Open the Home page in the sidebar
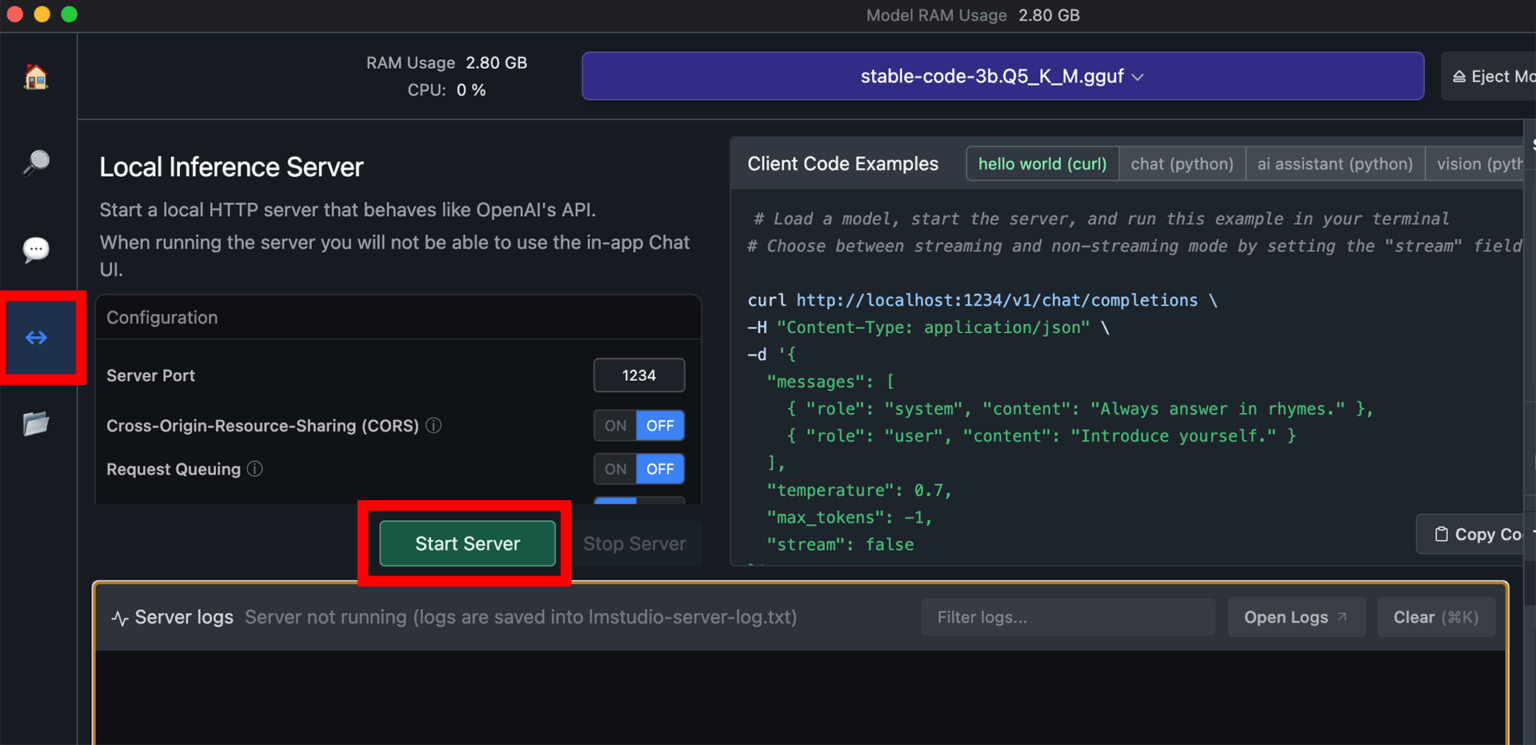Viewport: 1536px width, 745px height. [x=37, y=76]
